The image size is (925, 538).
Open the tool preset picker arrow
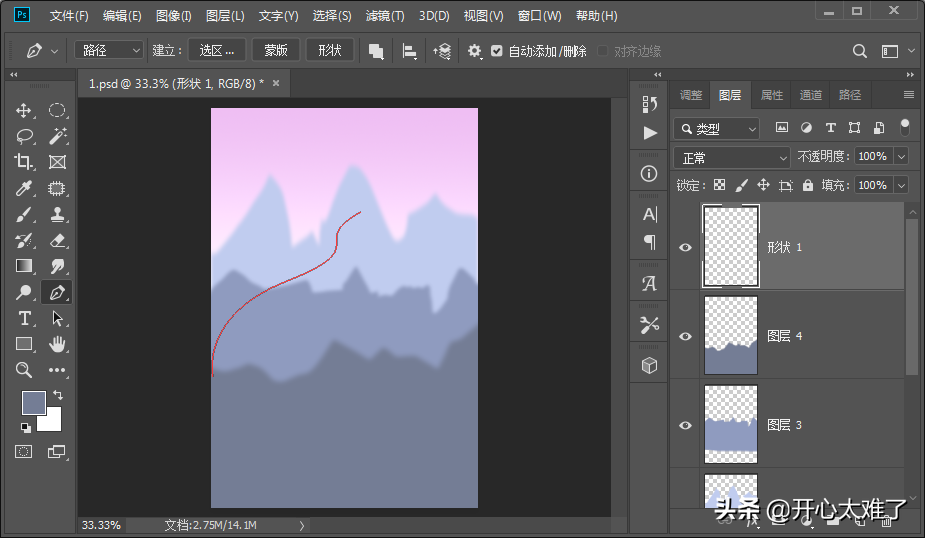pyautogui.click(x=54, y=51)
